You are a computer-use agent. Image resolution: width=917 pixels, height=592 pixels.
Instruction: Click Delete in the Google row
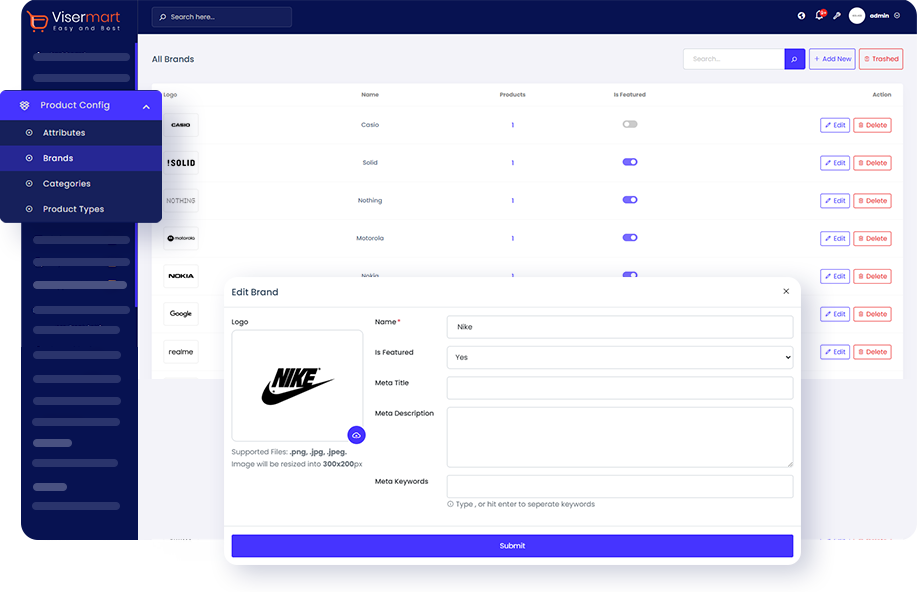(872, 314)
